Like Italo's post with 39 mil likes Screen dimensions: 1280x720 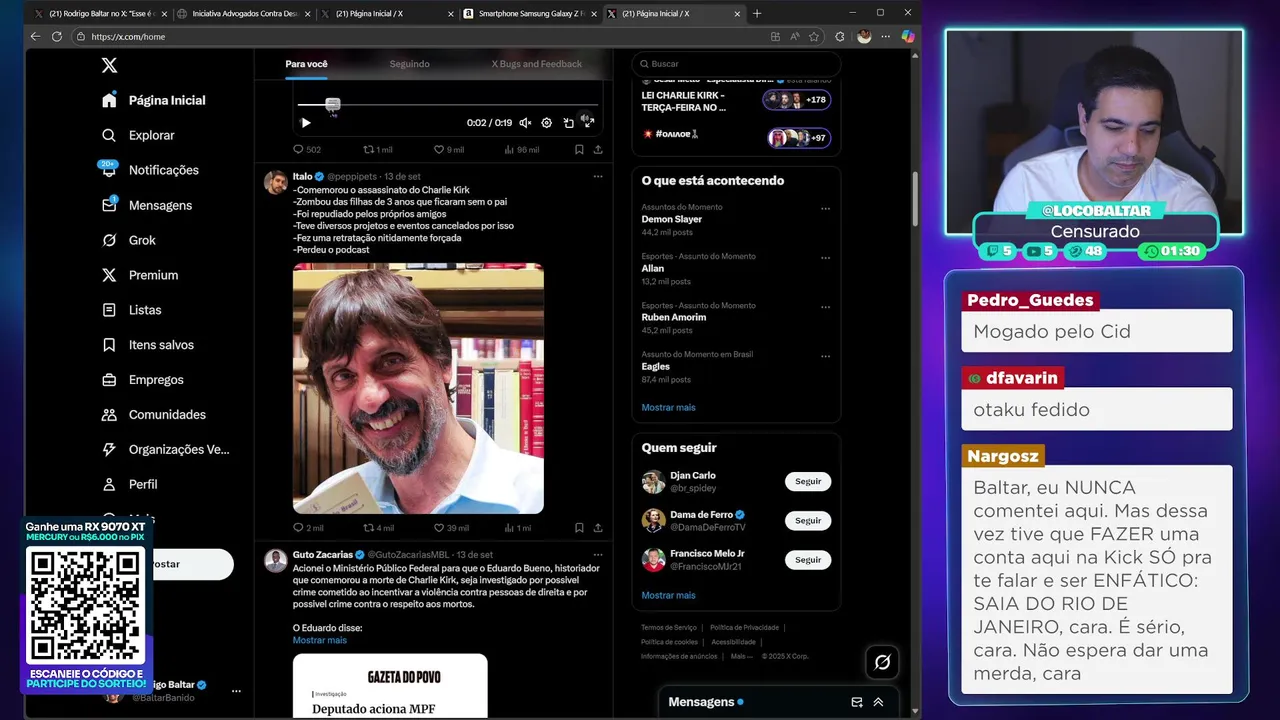point(451,528)
